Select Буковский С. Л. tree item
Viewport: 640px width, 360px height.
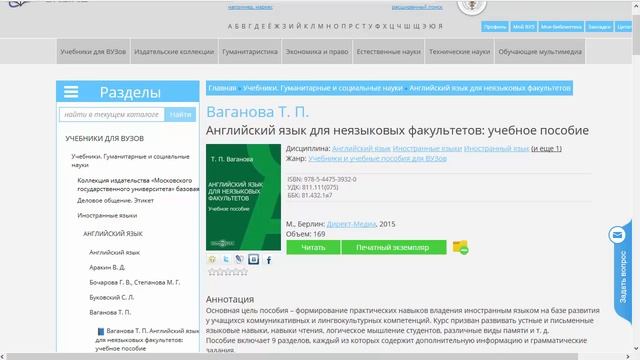111,298
